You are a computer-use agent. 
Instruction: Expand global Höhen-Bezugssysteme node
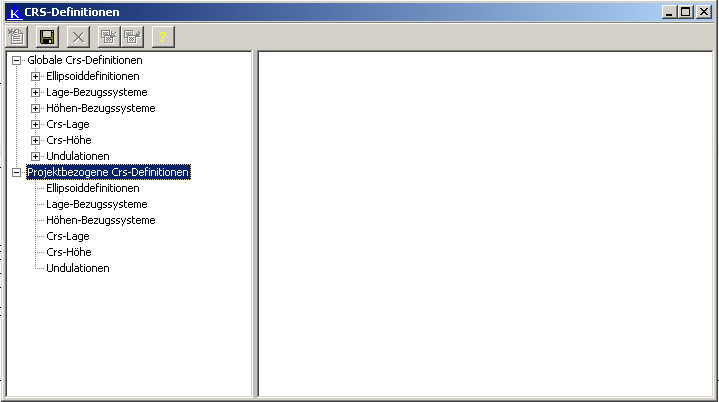click(x=35, y=108)
